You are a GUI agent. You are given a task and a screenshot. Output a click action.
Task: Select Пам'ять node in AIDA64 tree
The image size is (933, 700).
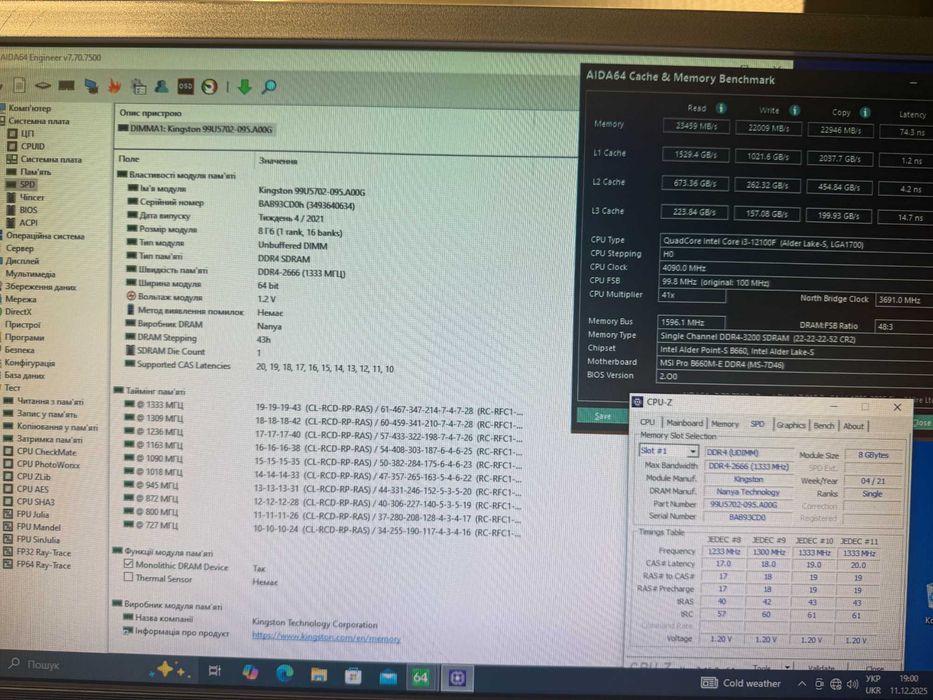(36, 172)
